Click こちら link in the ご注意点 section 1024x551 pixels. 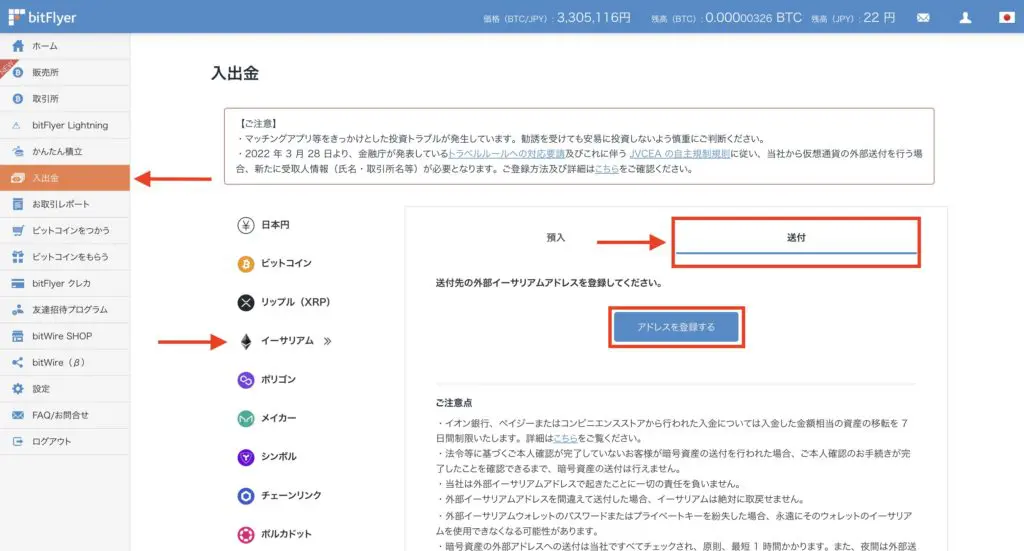[x=565, y=439]
